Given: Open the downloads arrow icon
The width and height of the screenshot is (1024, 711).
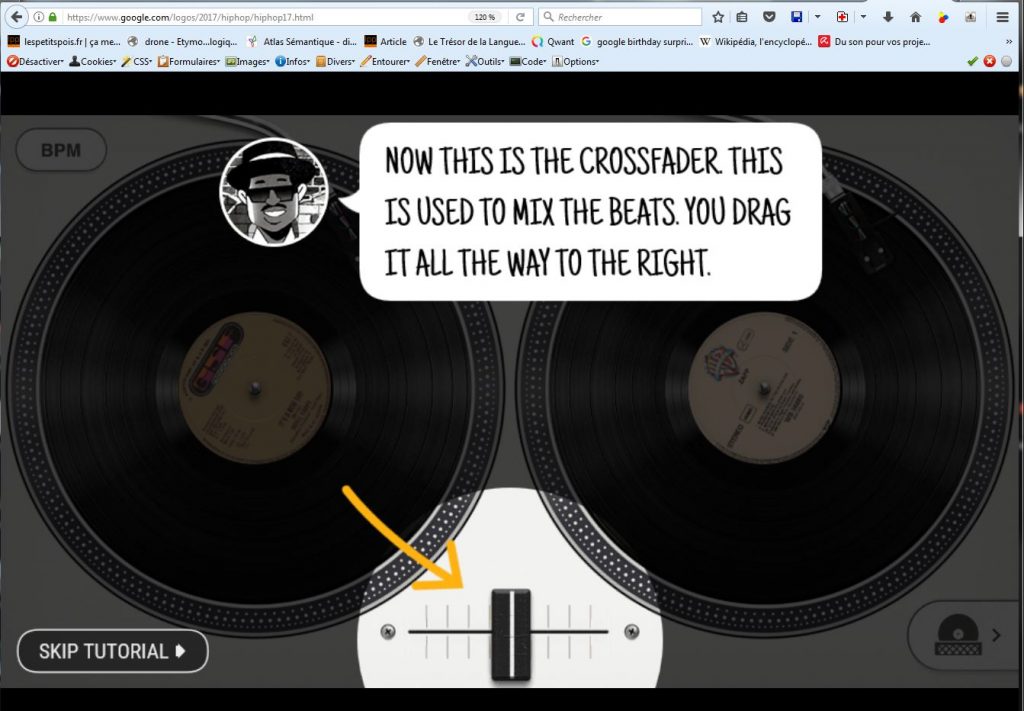Looking at the screenshot, I should point(887,17).
